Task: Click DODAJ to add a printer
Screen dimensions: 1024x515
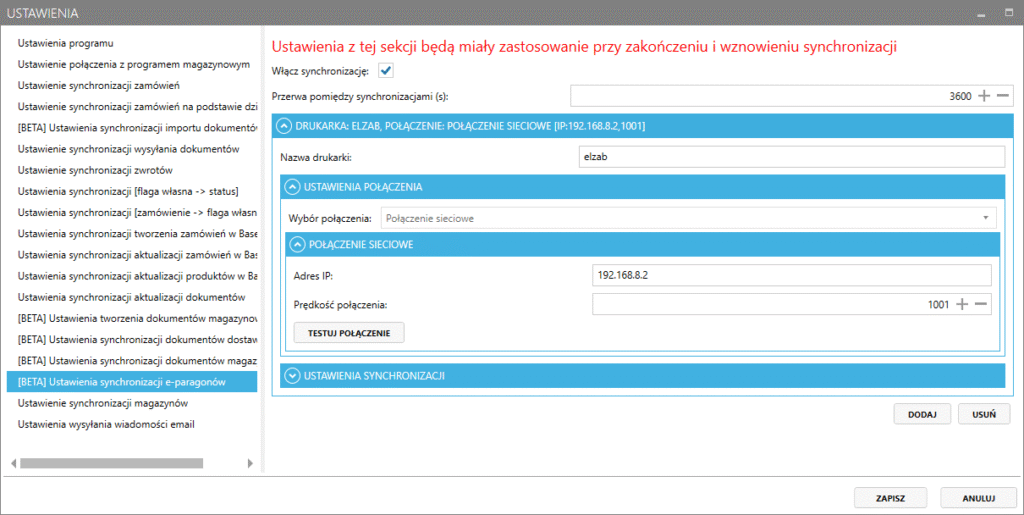Action: pyautogui.click(x=921, y=414)
